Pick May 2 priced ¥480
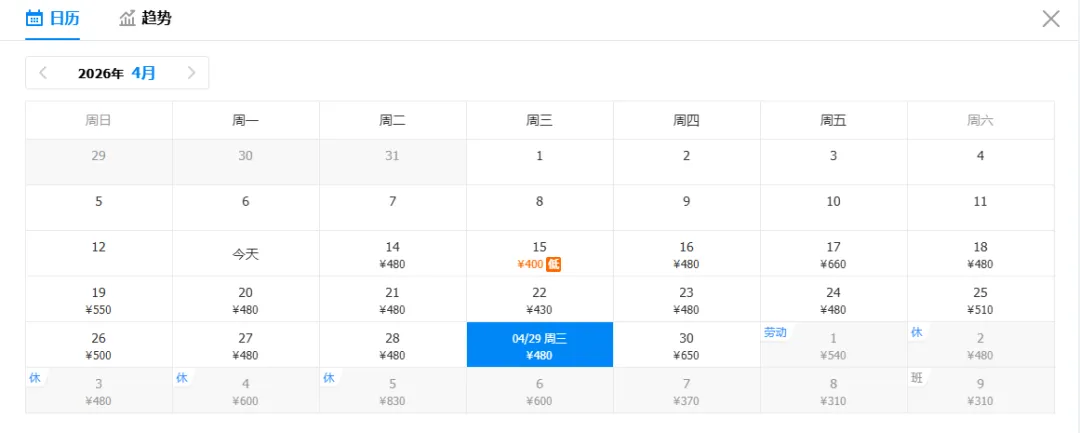This screenshot has height=433, width=1080. 981,344
